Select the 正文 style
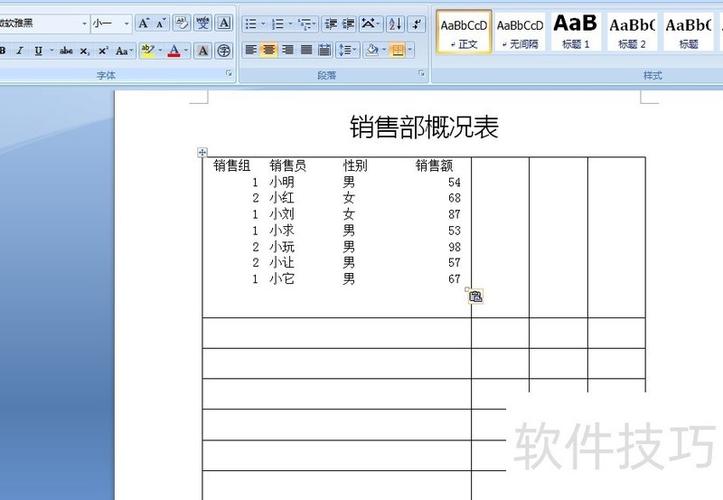This screenshot has width=723, height=500. click(x=464, y=32)
